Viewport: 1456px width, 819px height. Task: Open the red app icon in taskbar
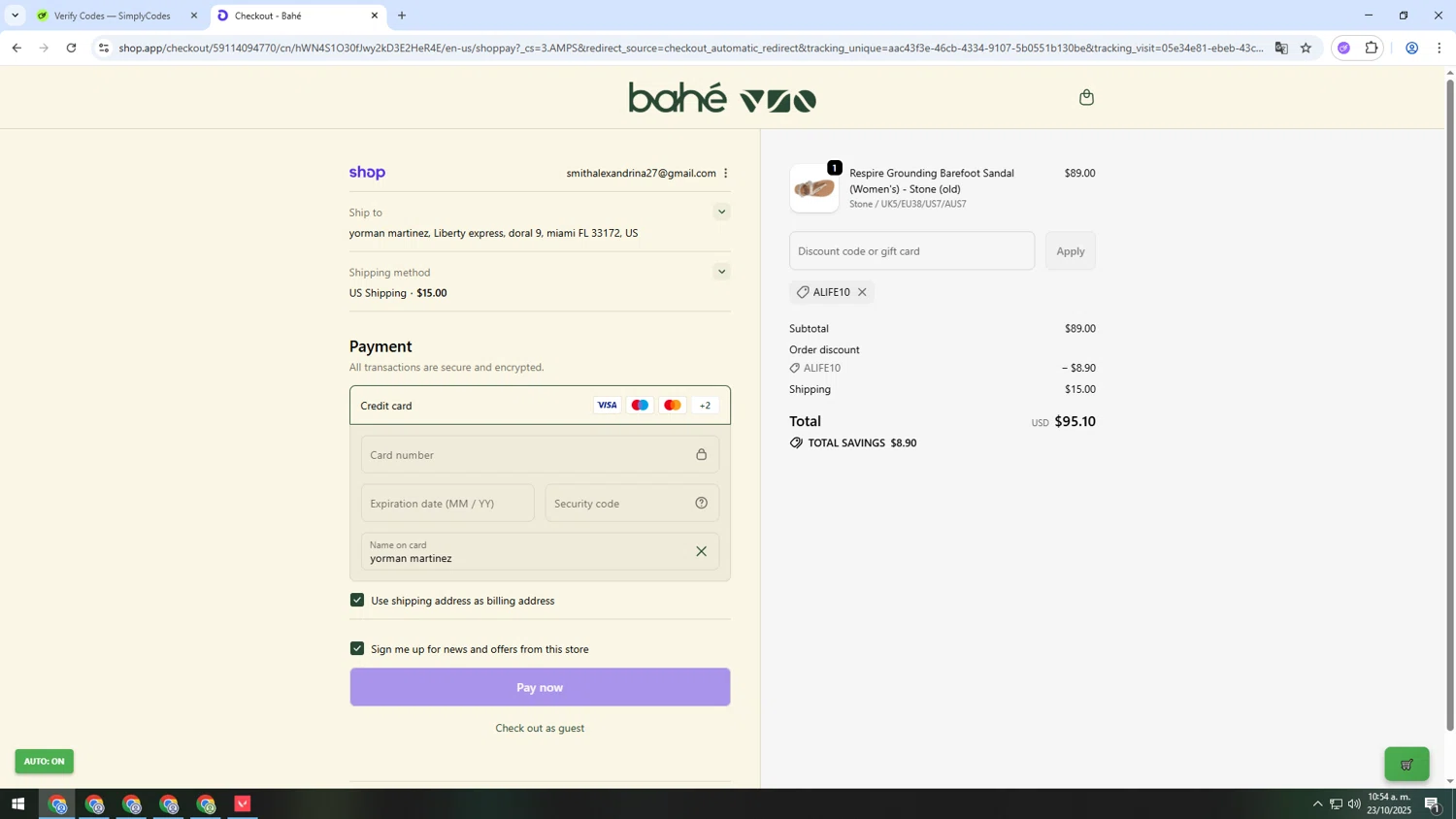[243, 804]
